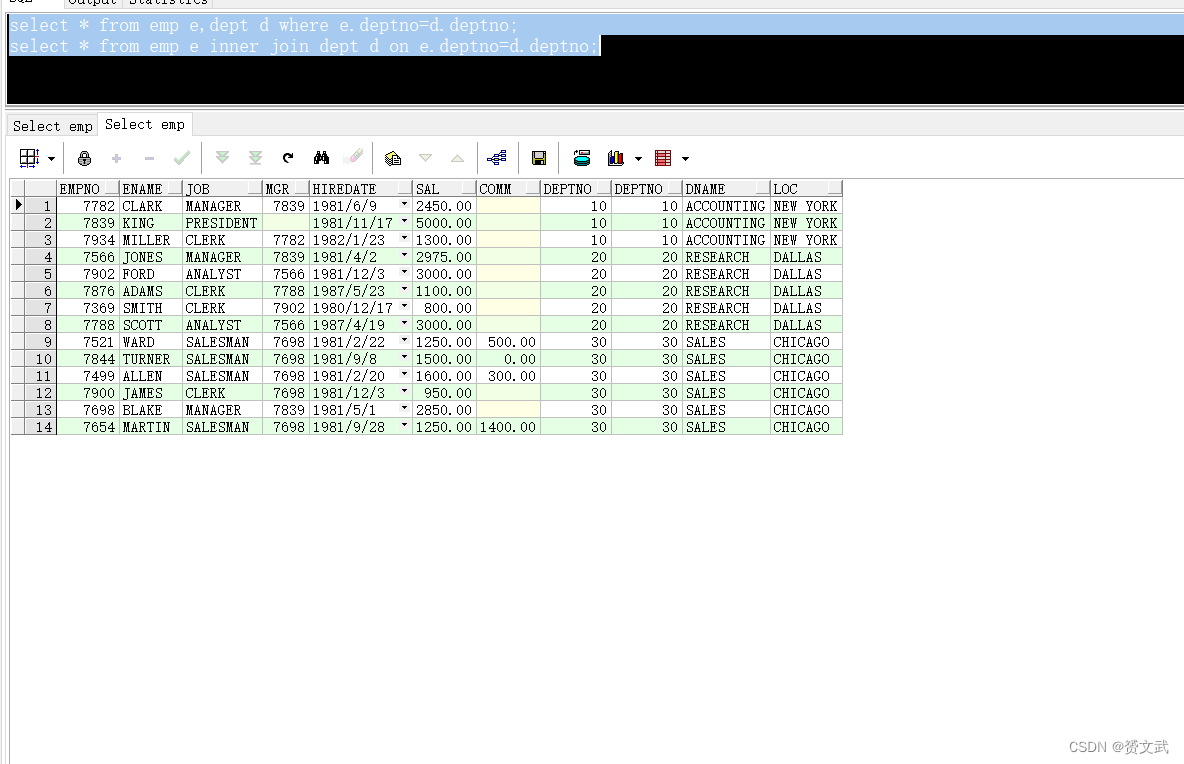Save results with the floppy disk icon
Viewport: 1184px width, 764px height.
pos(539,158)
